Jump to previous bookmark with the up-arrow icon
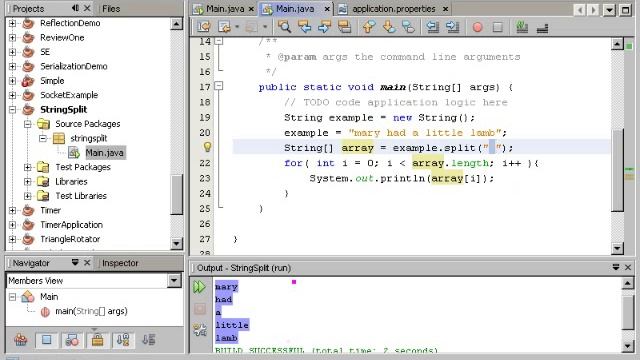The width and height of the screenshot is (640, 360). (x=369, y=27)
